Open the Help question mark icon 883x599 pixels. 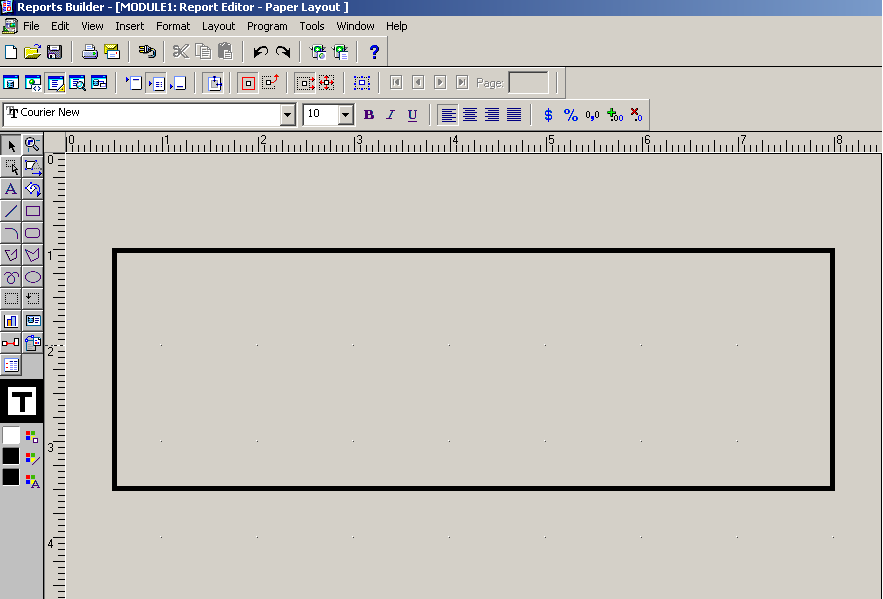(374, 52)
